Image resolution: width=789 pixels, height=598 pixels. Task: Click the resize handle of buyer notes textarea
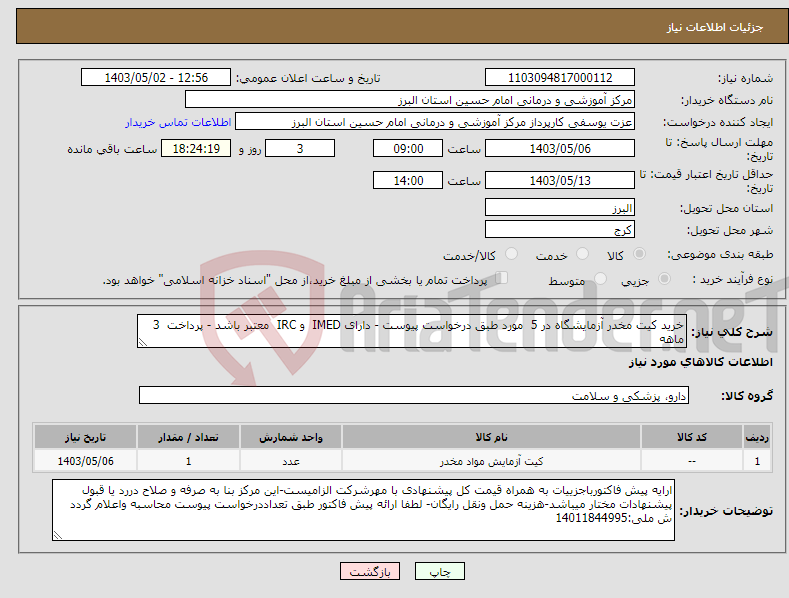coord(57,536)
